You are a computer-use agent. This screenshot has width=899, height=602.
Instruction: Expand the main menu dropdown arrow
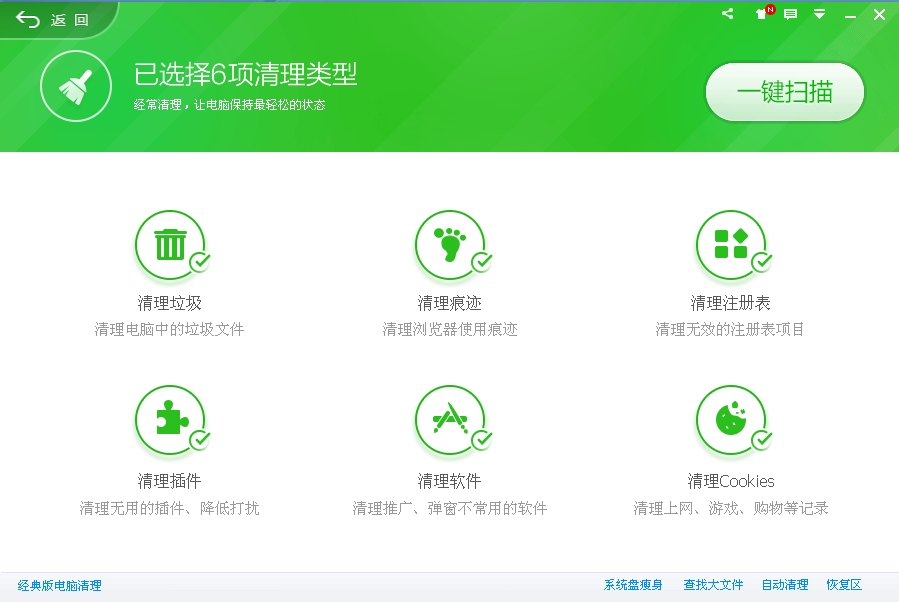[x=819, y=14]
